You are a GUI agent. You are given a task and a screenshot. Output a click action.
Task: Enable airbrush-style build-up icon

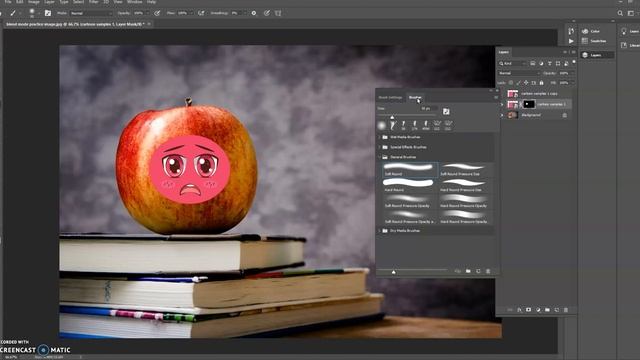pos(201,13)
